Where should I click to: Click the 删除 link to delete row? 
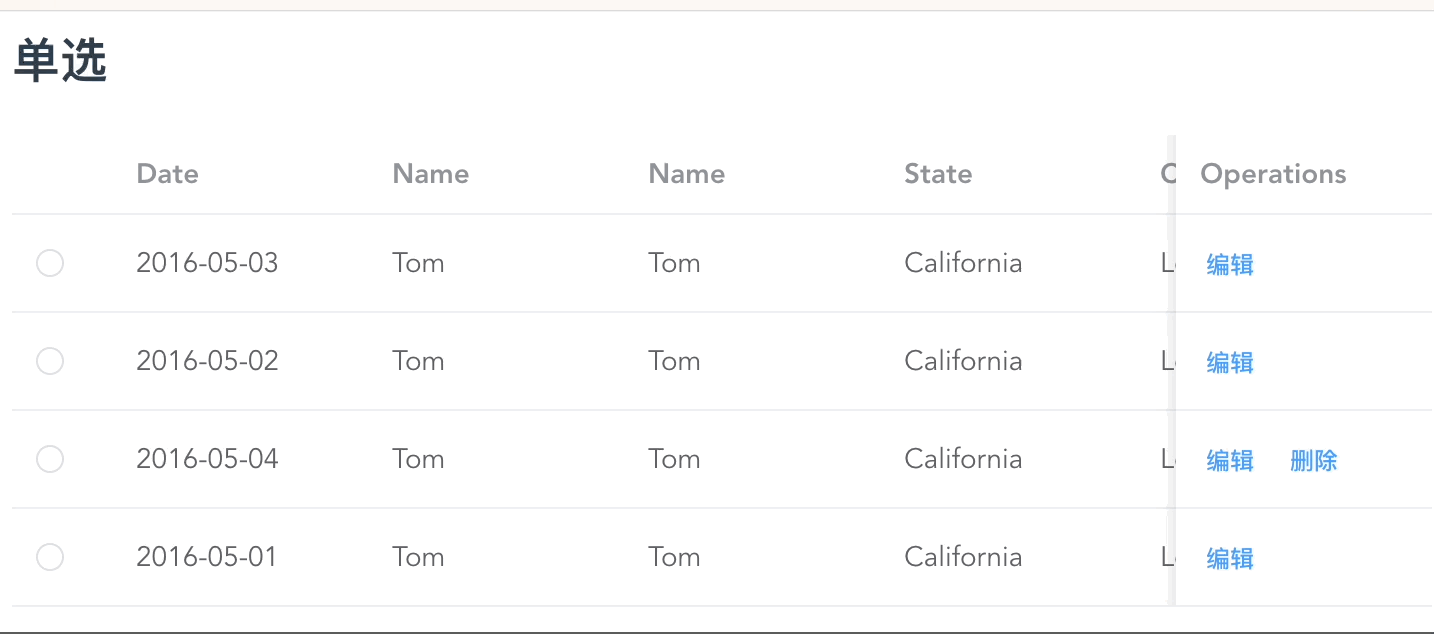1314,460
